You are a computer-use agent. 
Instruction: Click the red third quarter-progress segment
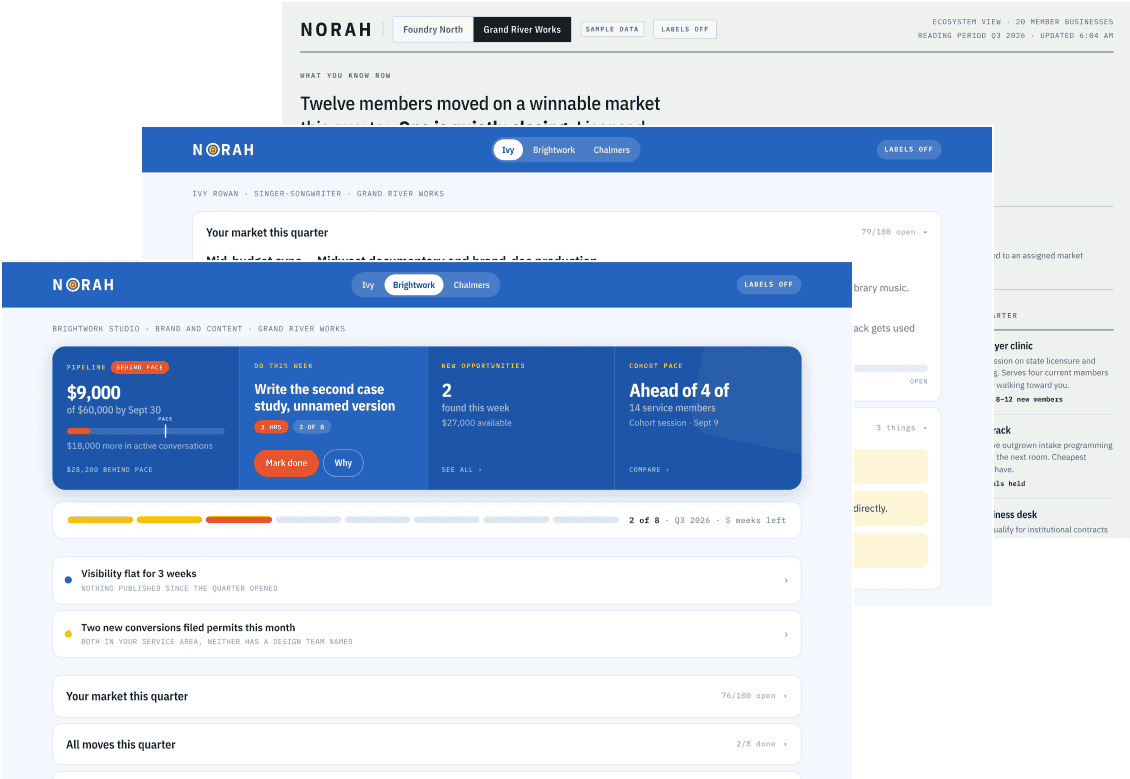point(239,520)
